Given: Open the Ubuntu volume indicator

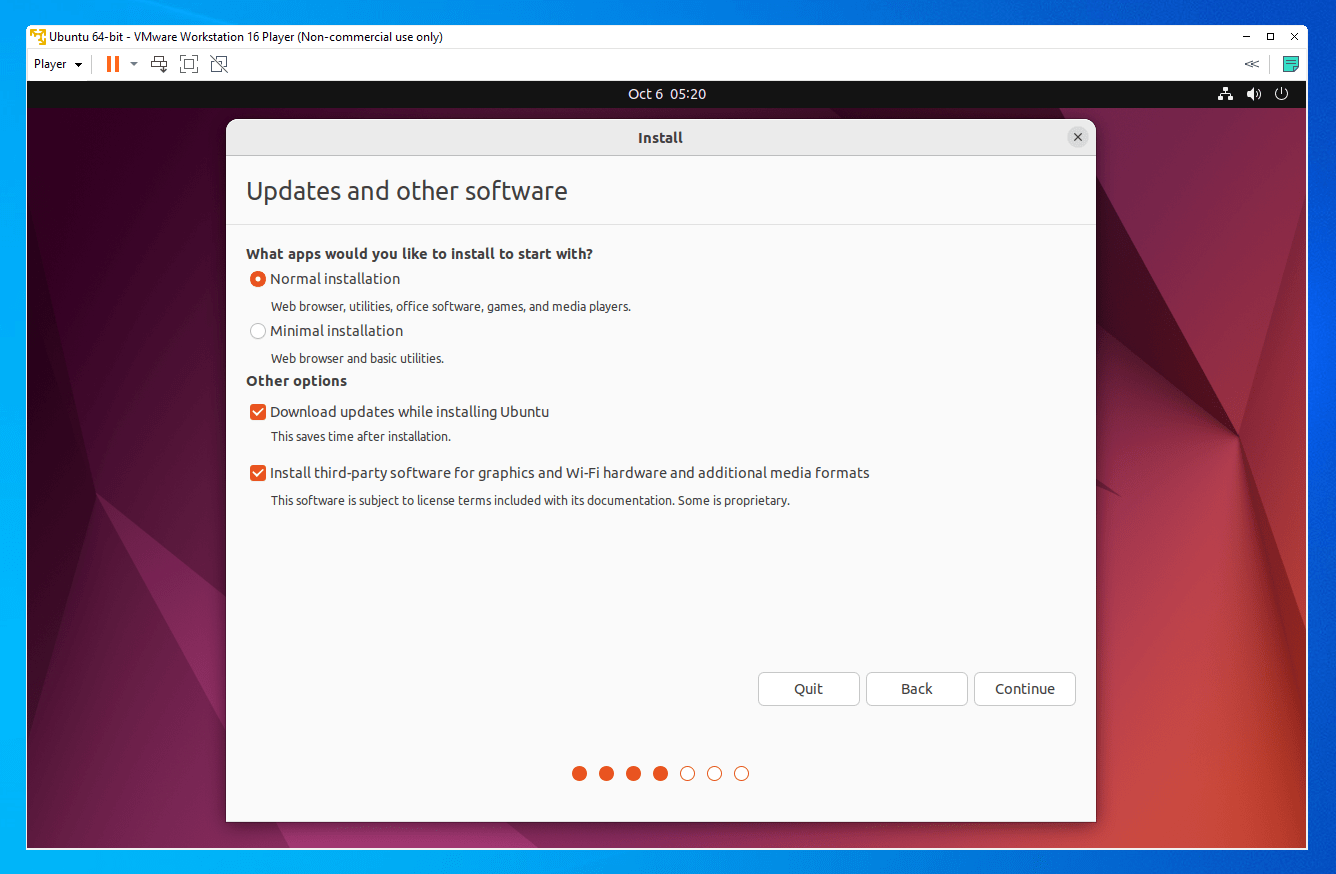Looking at the screenshot, I should [1254, 94].
